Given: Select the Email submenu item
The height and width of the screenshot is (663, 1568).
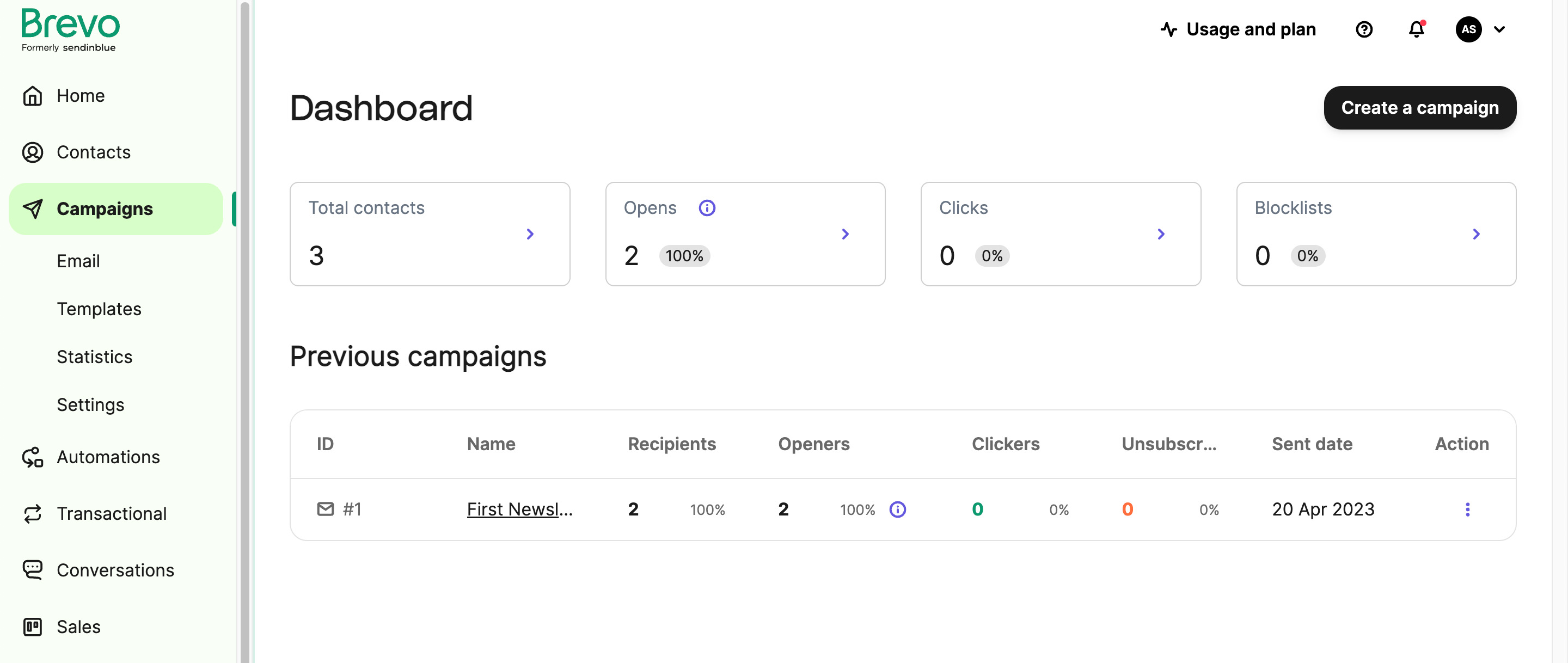Looking at the screenshot, I should tap(78, 260).
